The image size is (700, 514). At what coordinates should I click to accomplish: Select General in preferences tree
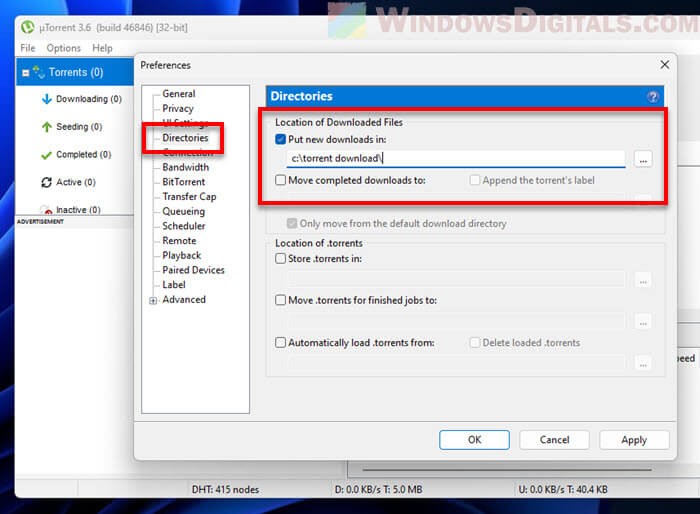point(179,94)
